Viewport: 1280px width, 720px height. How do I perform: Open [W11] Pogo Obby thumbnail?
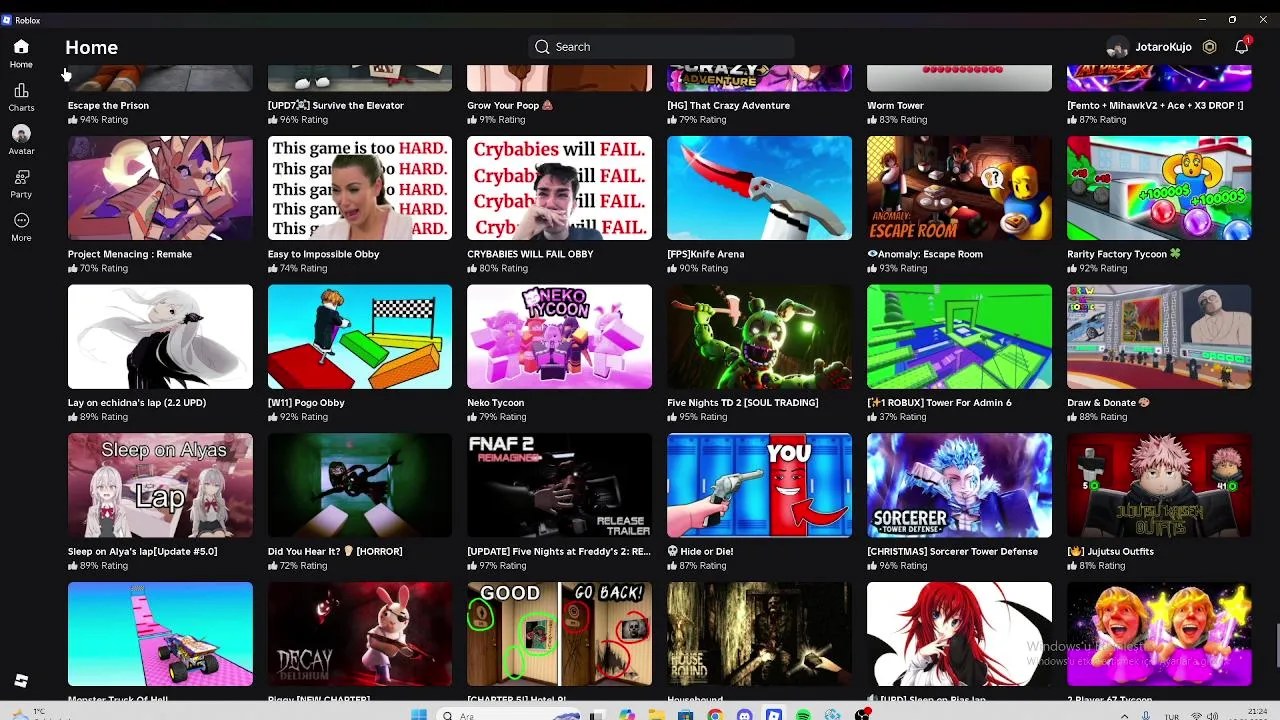click(x=360, y=337)
